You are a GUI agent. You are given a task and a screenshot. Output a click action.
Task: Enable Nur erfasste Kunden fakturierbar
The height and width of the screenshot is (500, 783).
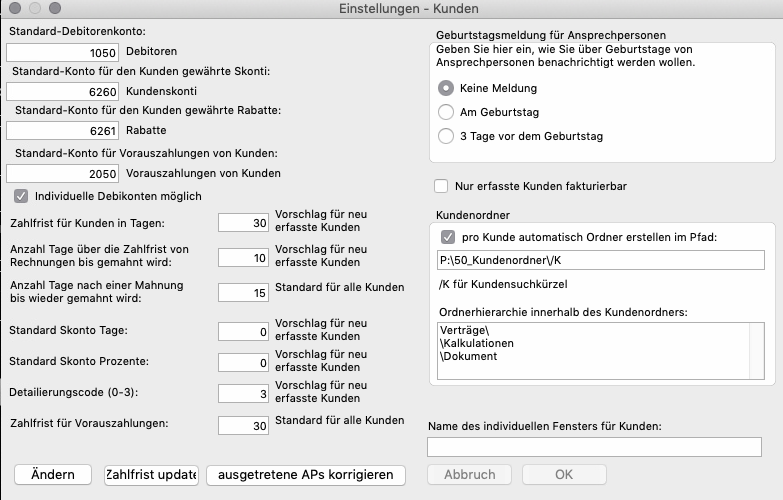pos(441,186)
